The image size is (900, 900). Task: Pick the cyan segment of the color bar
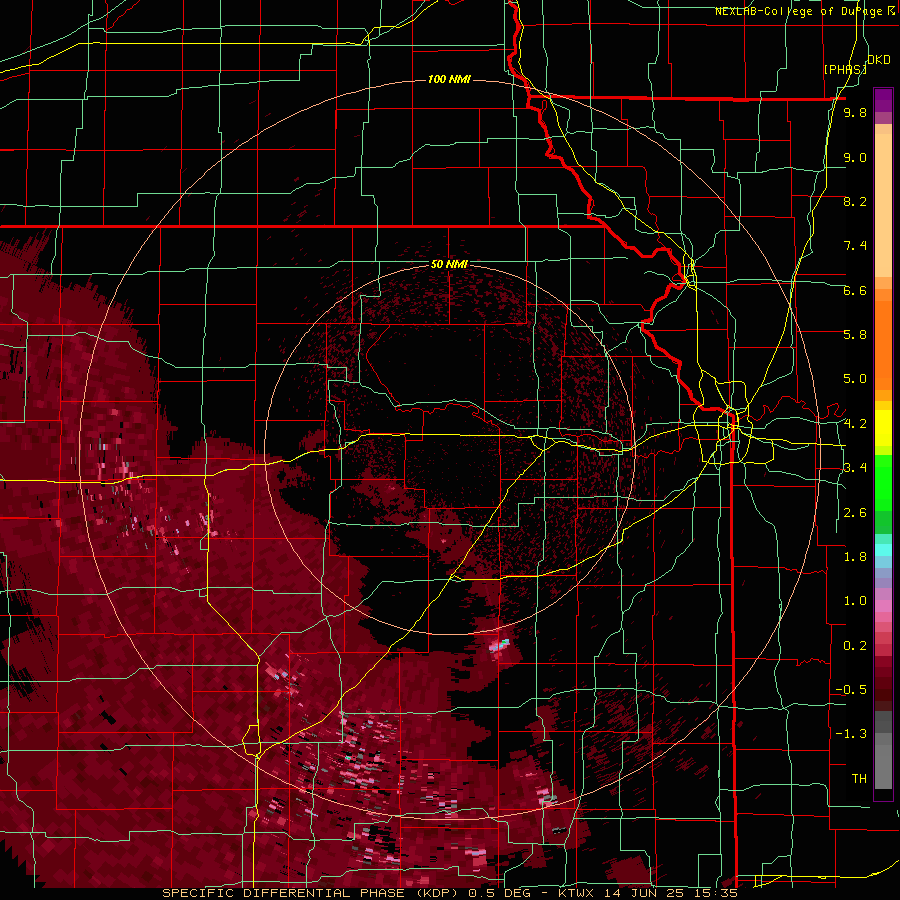pos(883,550)
